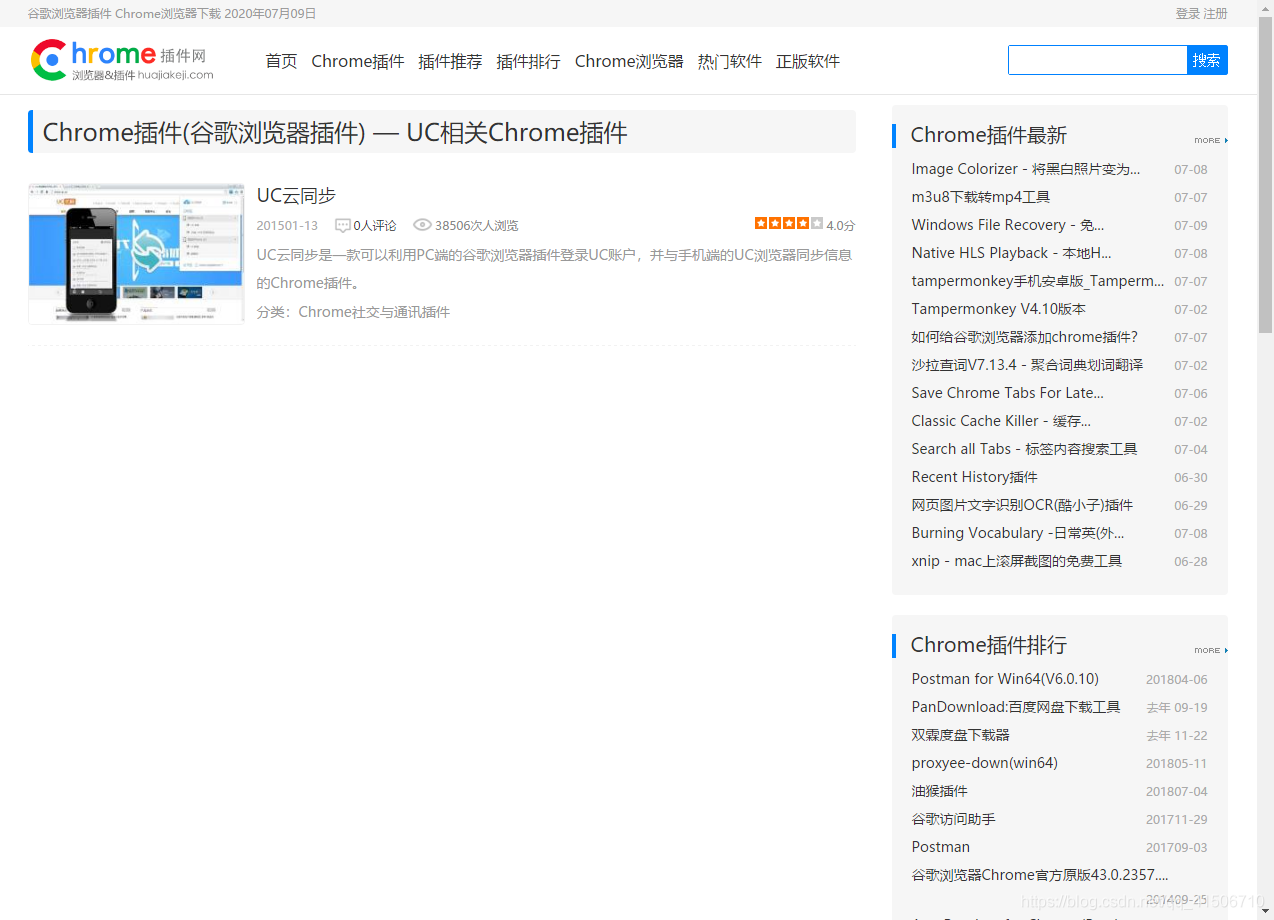Open proxyee-down(win64) entry
This screenshot has height=920, width=1274.
click(x=985, y=763)
